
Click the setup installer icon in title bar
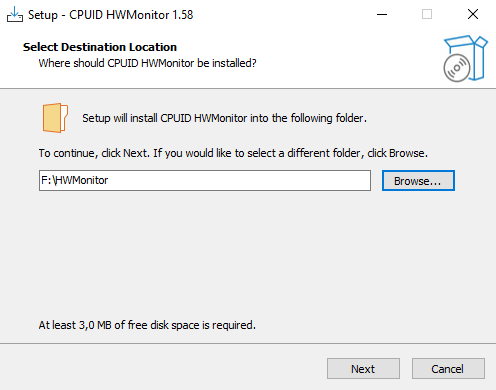[15, 14]
